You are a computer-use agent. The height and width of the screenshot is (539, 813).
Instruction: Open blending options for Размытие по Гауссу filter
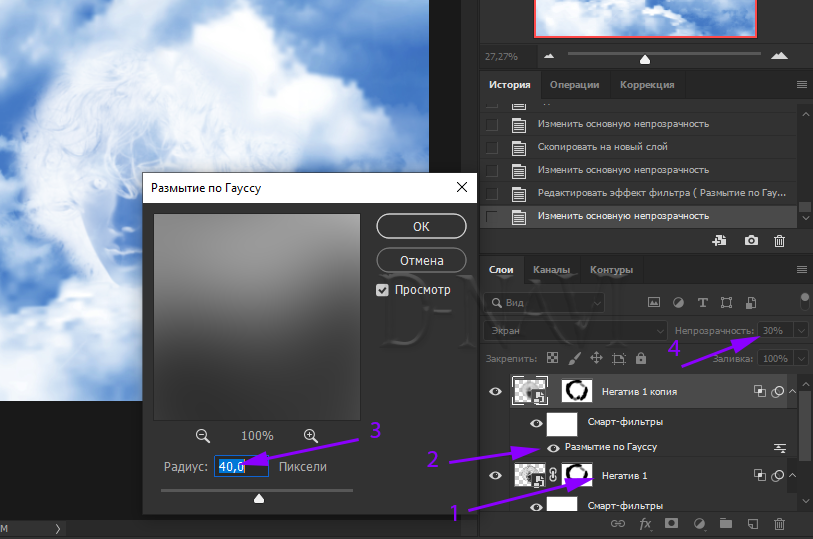click(x=780, y=448)
